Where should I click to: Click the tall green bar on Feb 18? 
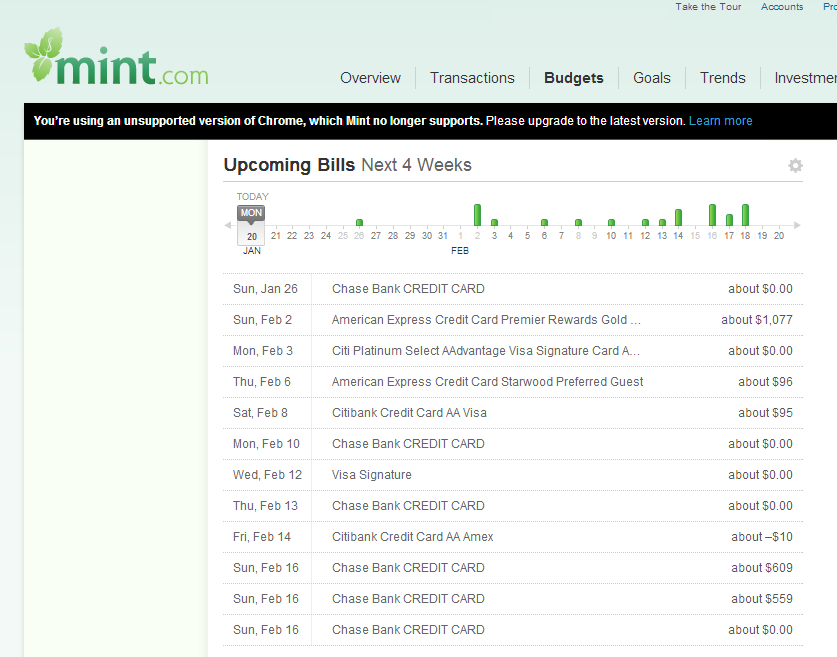[745, 215]
